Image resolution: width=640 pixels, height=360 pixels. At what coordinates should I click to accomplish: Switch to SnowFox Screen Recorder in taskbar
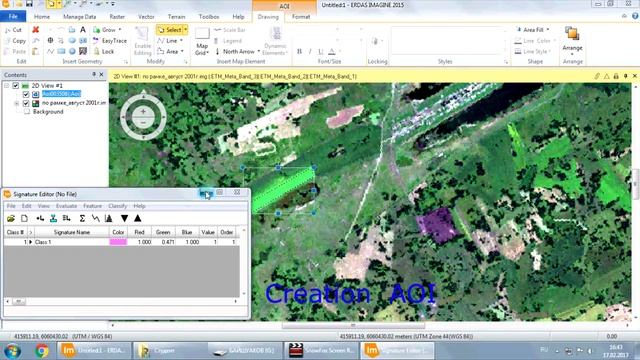(321, 351)
